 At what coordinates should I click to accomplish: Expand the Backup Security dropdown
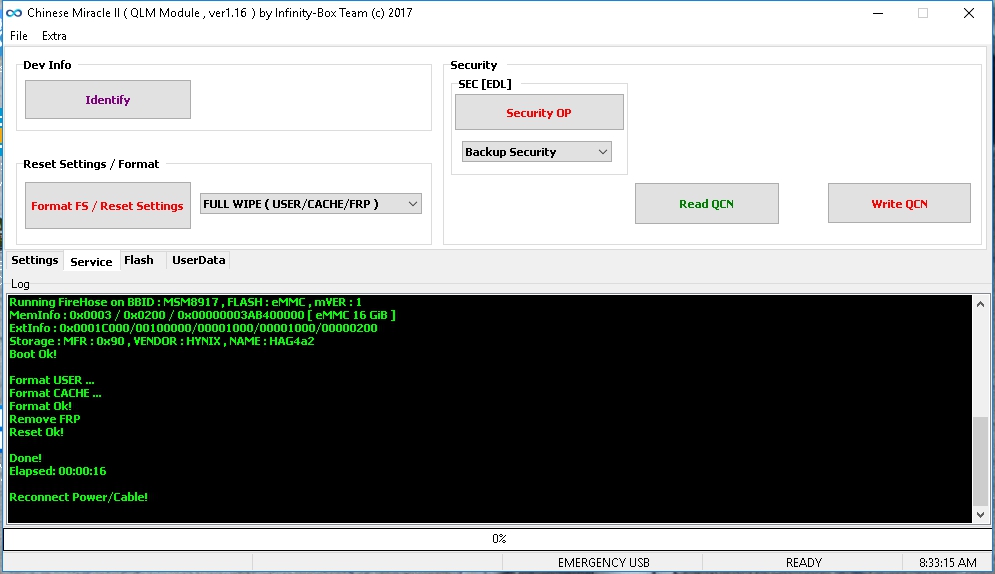tap(537, 152)
